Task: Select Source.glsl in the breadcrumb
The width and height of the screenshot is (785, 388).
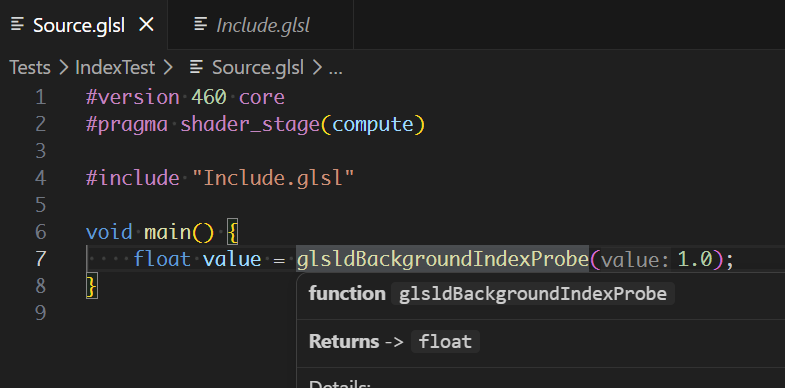Action: tap(258, 68)
